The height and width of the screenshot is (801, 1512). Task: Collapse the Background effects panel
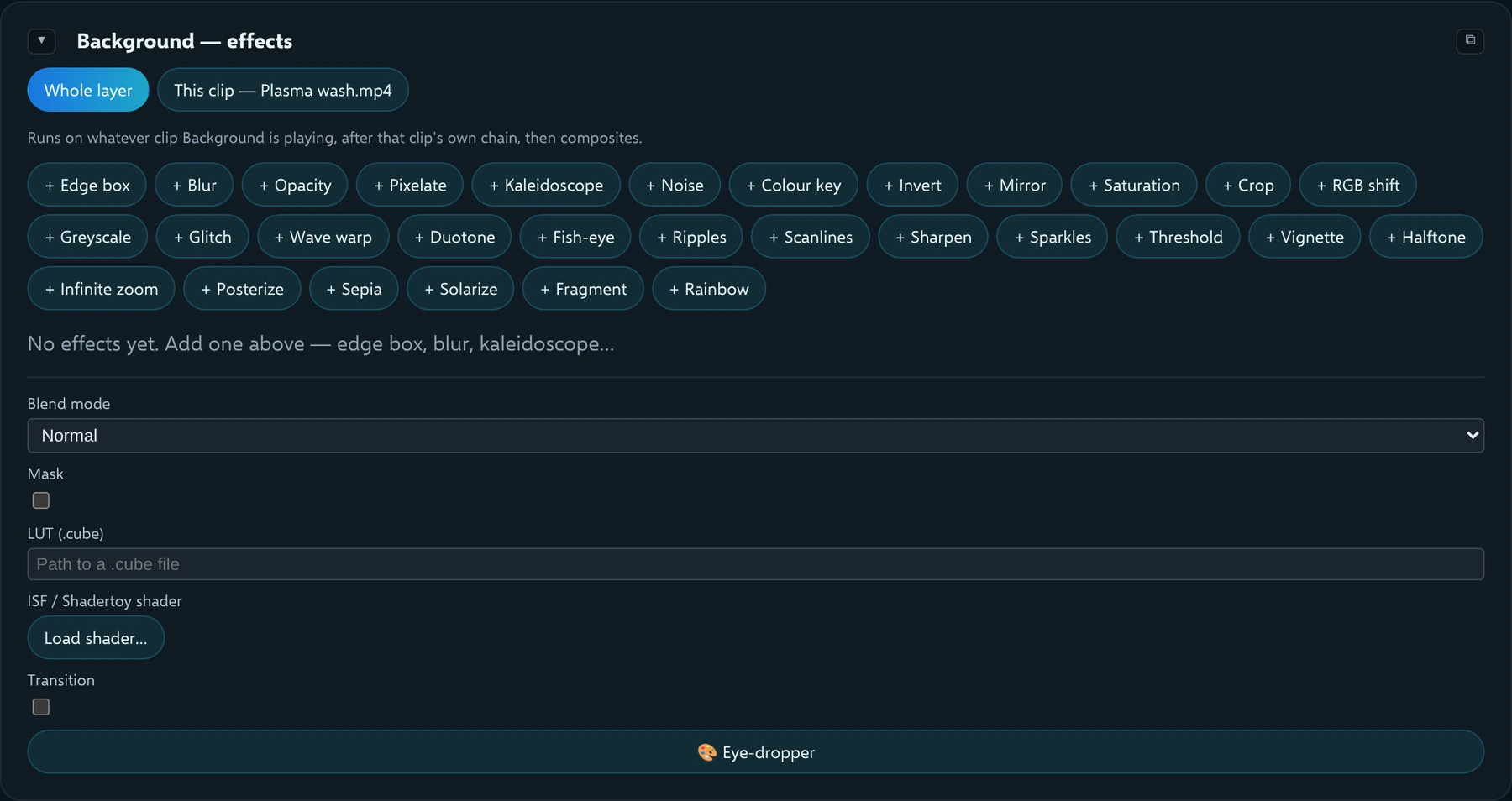coord(41,40)
